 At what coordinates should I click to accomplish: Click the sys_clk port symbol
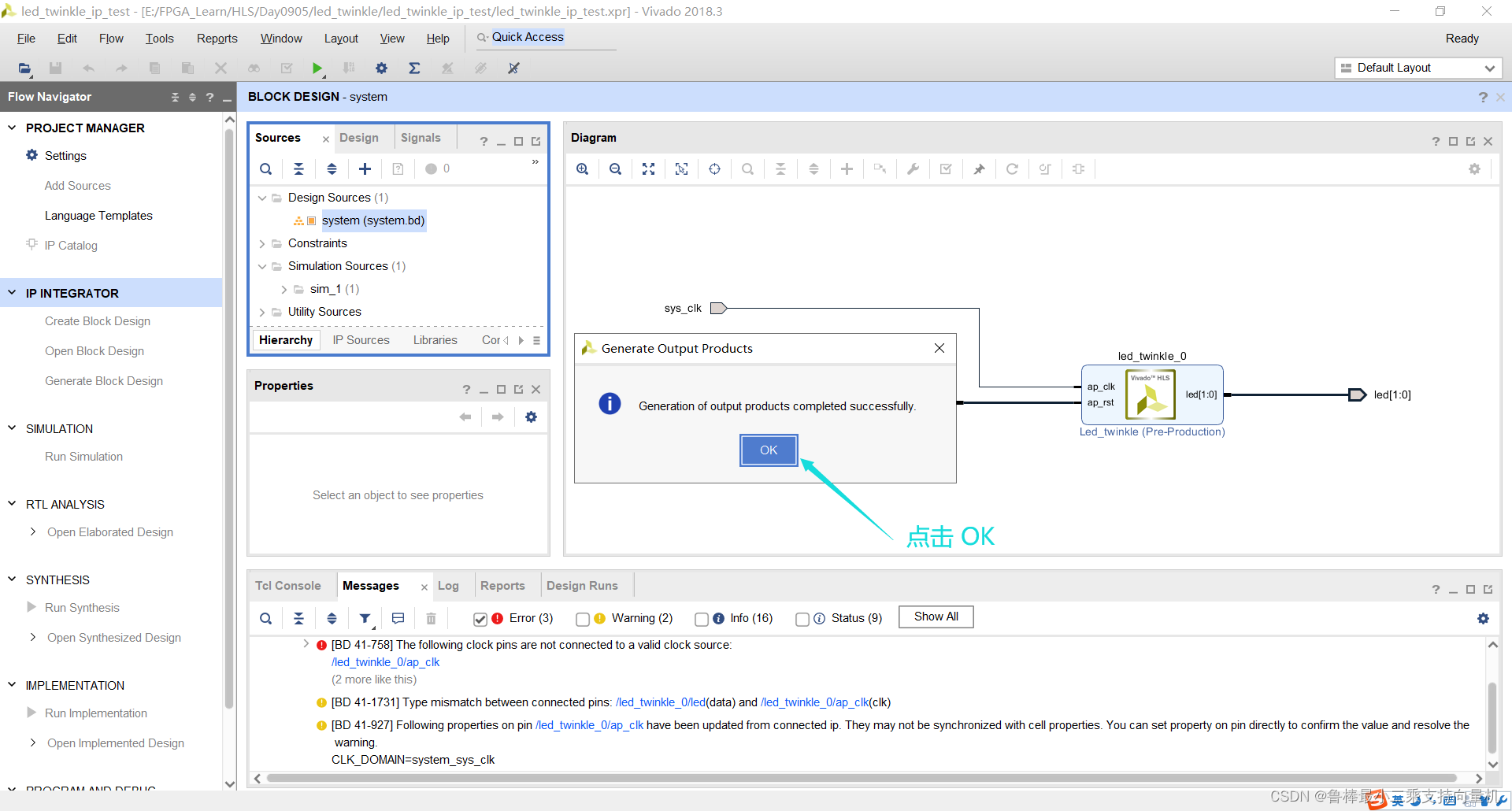point(718,308)
